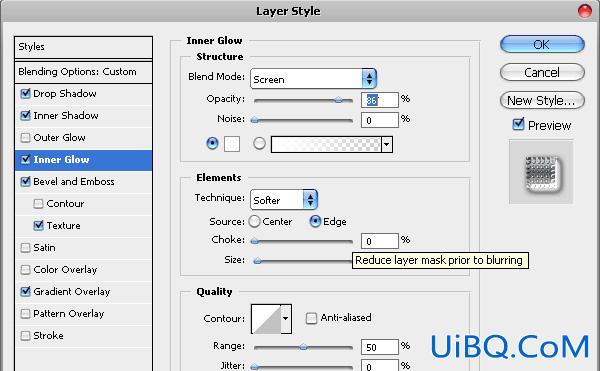
Task: Select the gradient glow radio button
Action: click(x=259, y=143)
